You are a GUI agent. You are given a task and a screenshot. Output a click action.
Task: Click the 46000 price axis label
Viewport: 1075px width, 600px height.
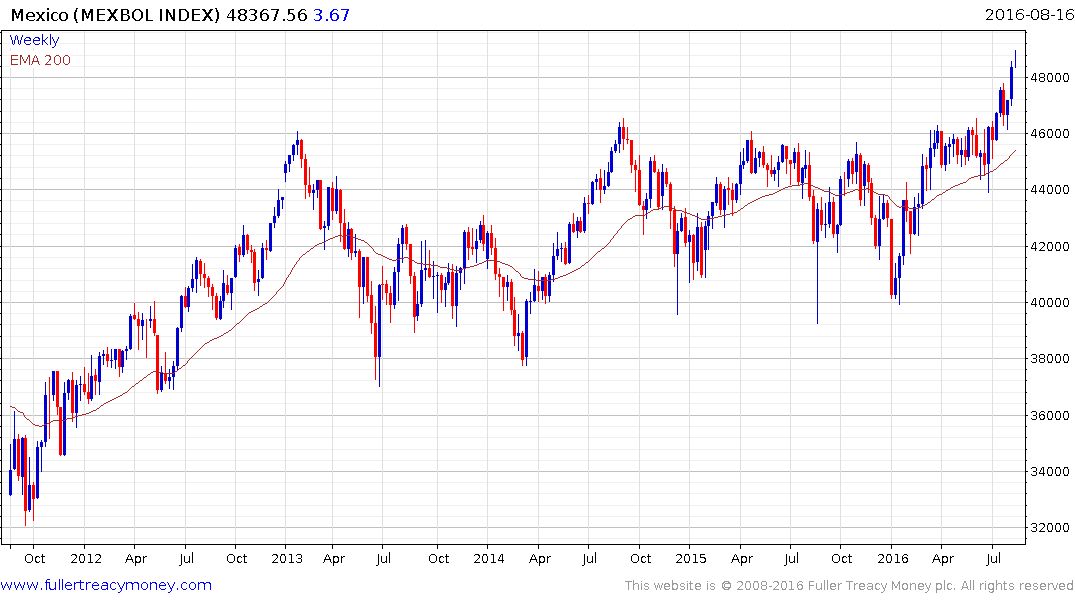pyautogui.click(x=1050, y=134)
